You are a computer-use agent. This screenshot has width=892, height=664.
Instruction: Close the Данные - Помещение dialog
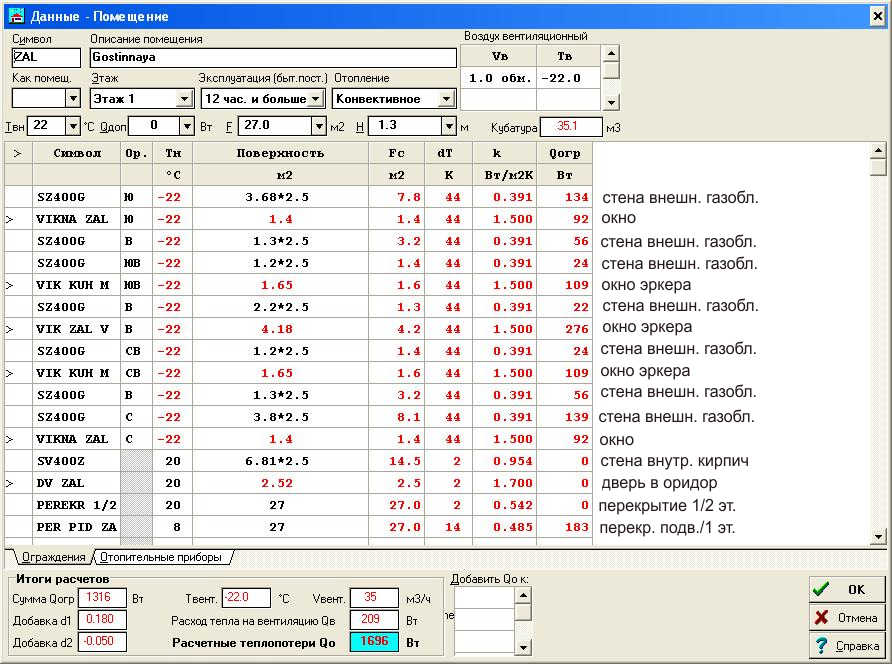[x=876, y=16]
